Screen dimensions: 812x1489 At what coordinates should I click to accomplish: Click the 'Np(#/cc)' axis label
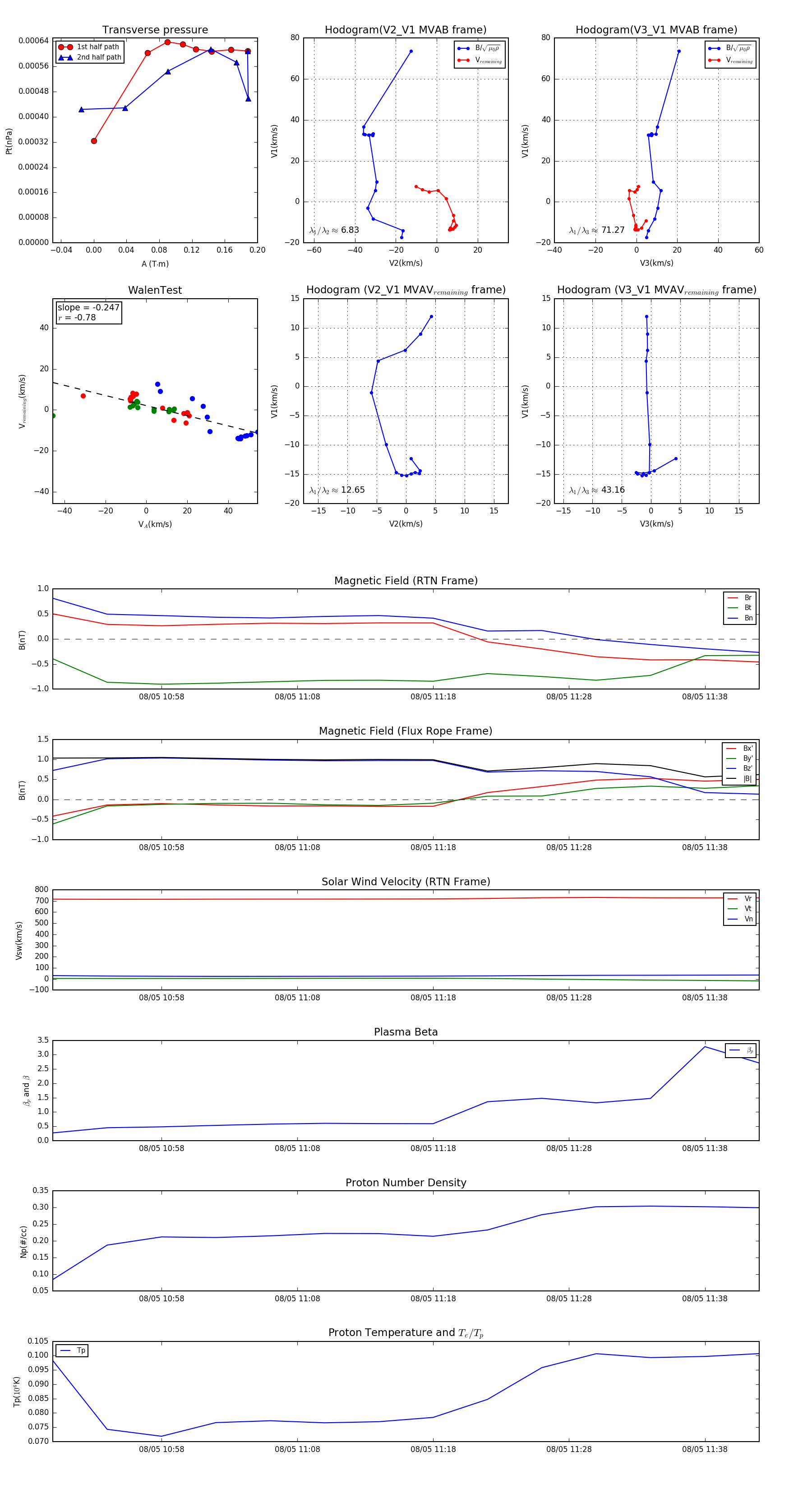pyautogui.click(x=24, y=1241)
